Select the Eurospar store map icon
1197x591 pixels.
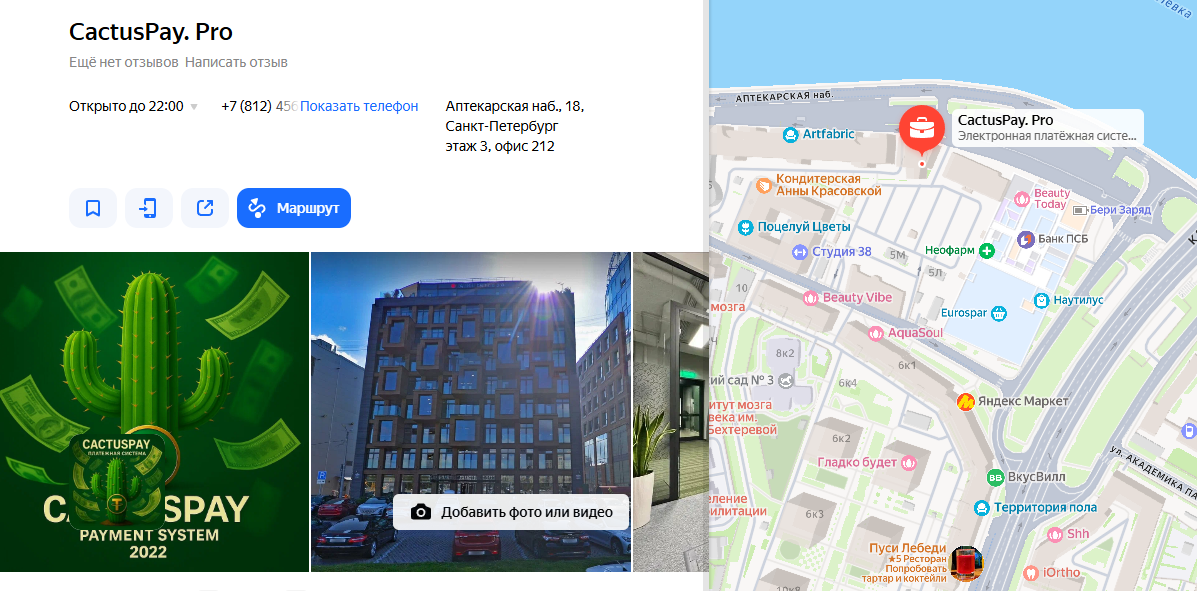coord(999,312)
